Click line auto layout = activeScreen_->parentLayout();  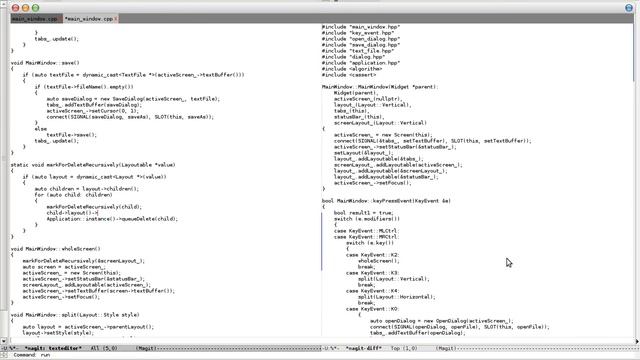(x=88, y=327)
